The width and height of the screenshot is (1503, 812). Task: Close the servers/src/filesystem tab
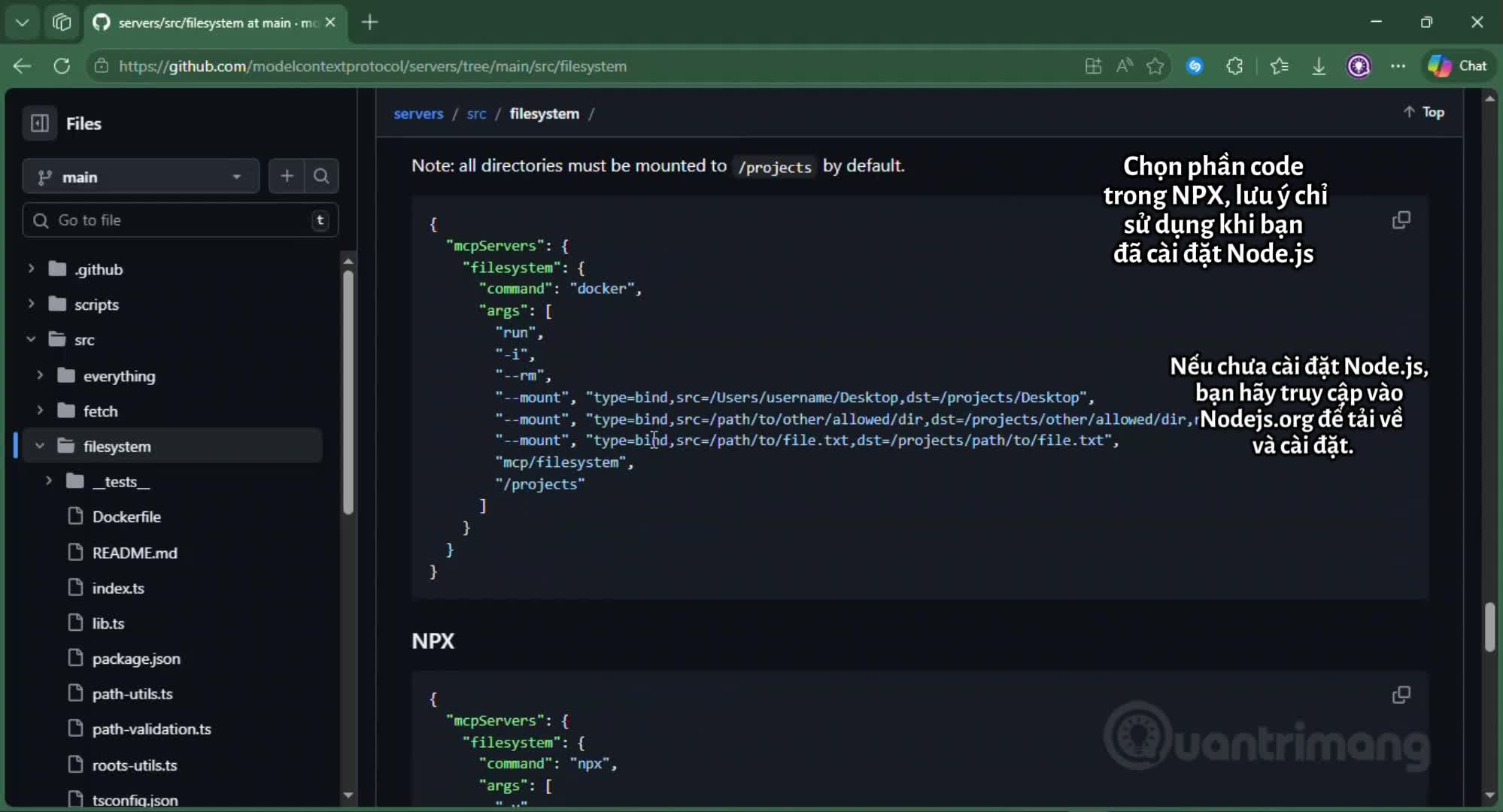[x=330, y=23]
